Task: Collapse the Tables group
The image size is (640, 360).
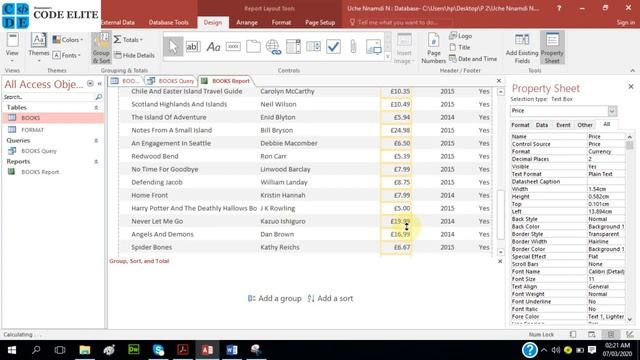Action: coord(96,107)
